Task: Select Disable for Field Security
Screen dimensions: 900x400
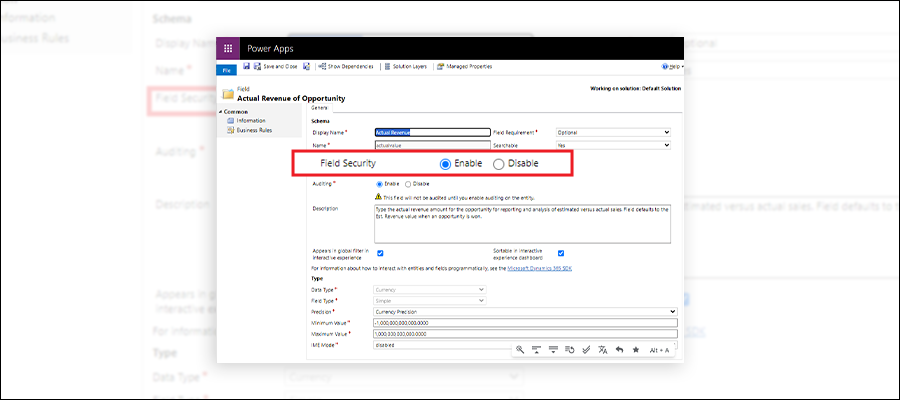Action: click(499, 164)
